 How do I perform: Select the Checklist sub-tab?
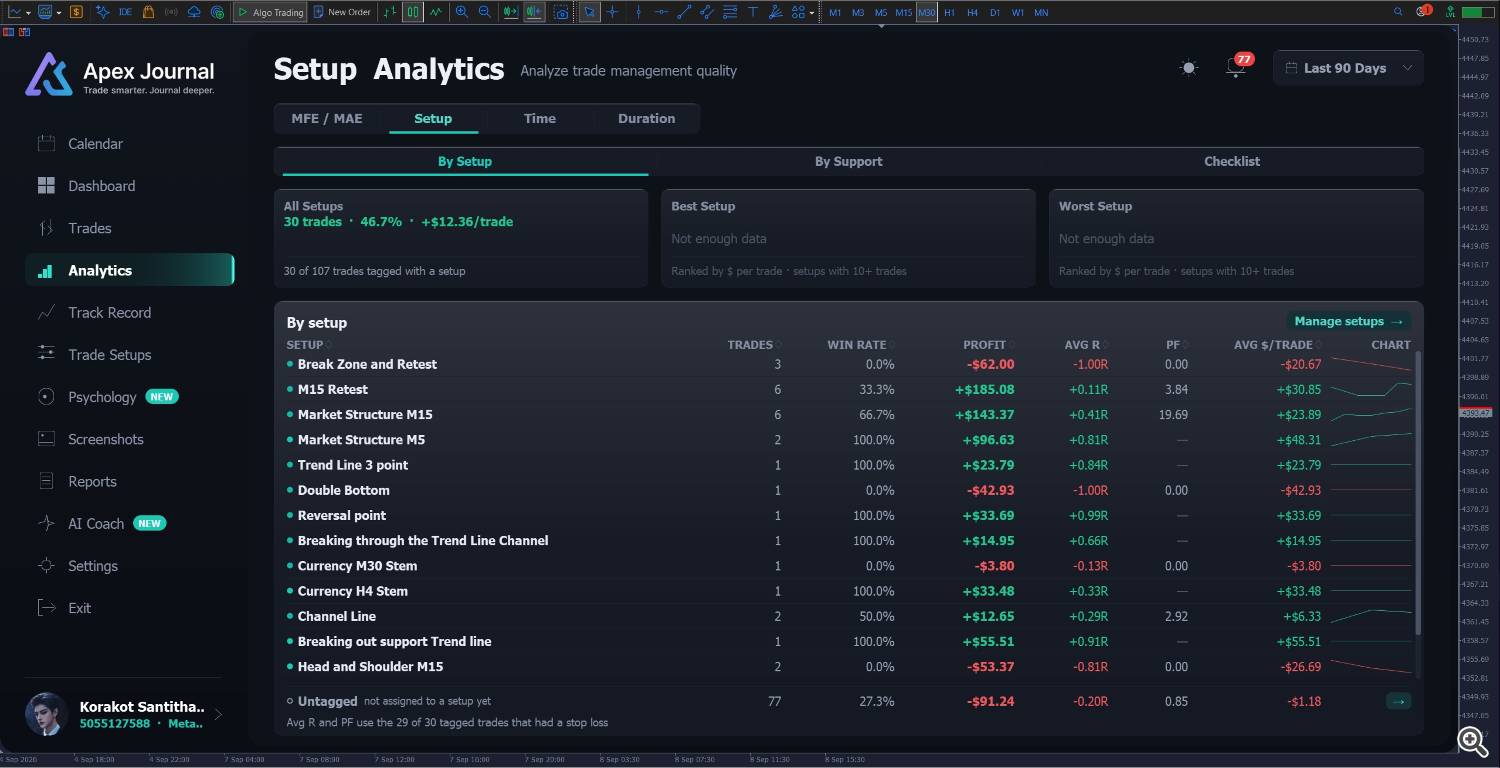(x=1232, y=161)
